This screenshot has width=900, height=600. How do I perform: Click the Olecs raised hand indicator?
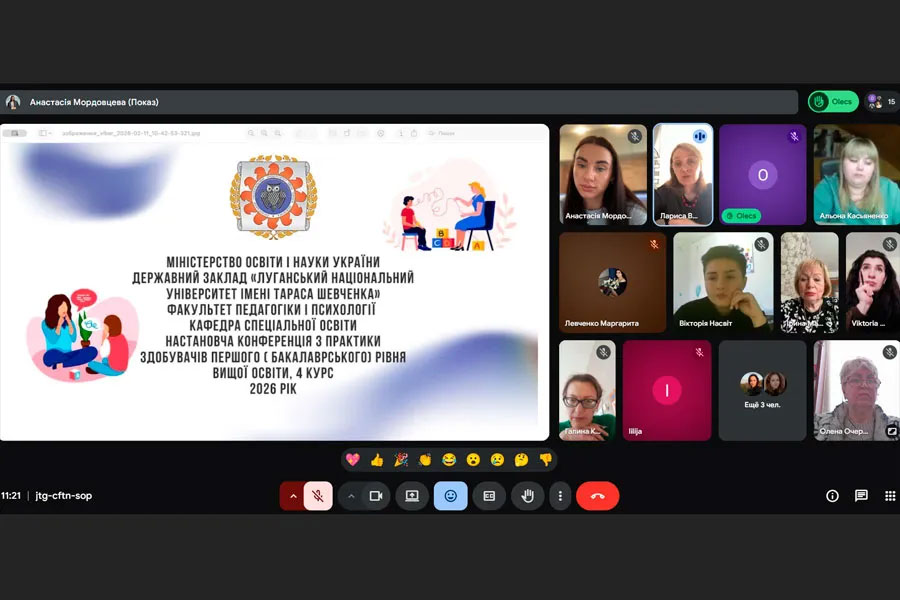tap(833, 102)
